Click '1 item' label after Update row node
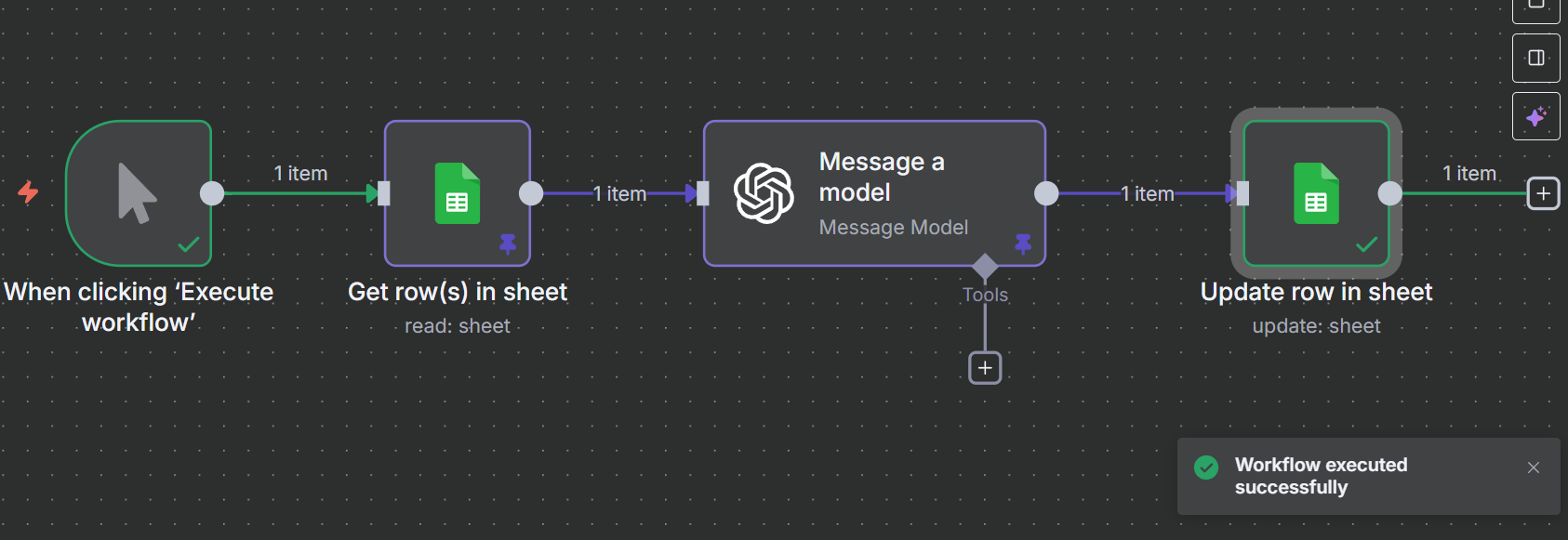 point(1469,174)
